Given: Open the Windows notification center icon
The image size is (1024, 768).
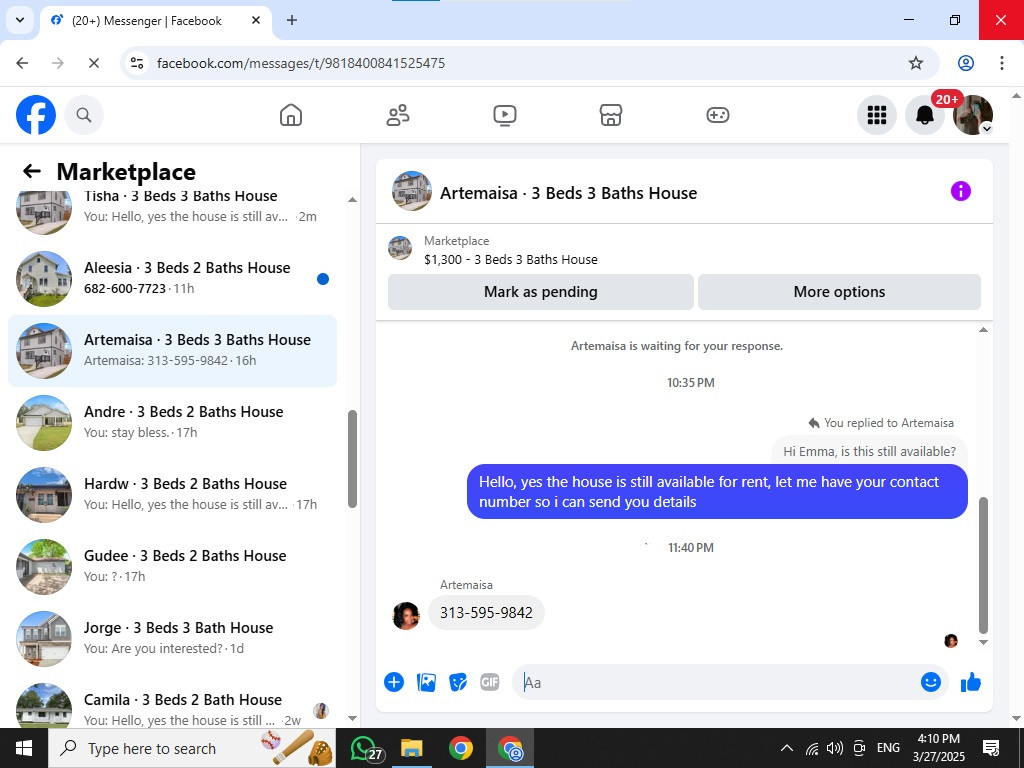Looking at the screenshot, I should 991,748.
